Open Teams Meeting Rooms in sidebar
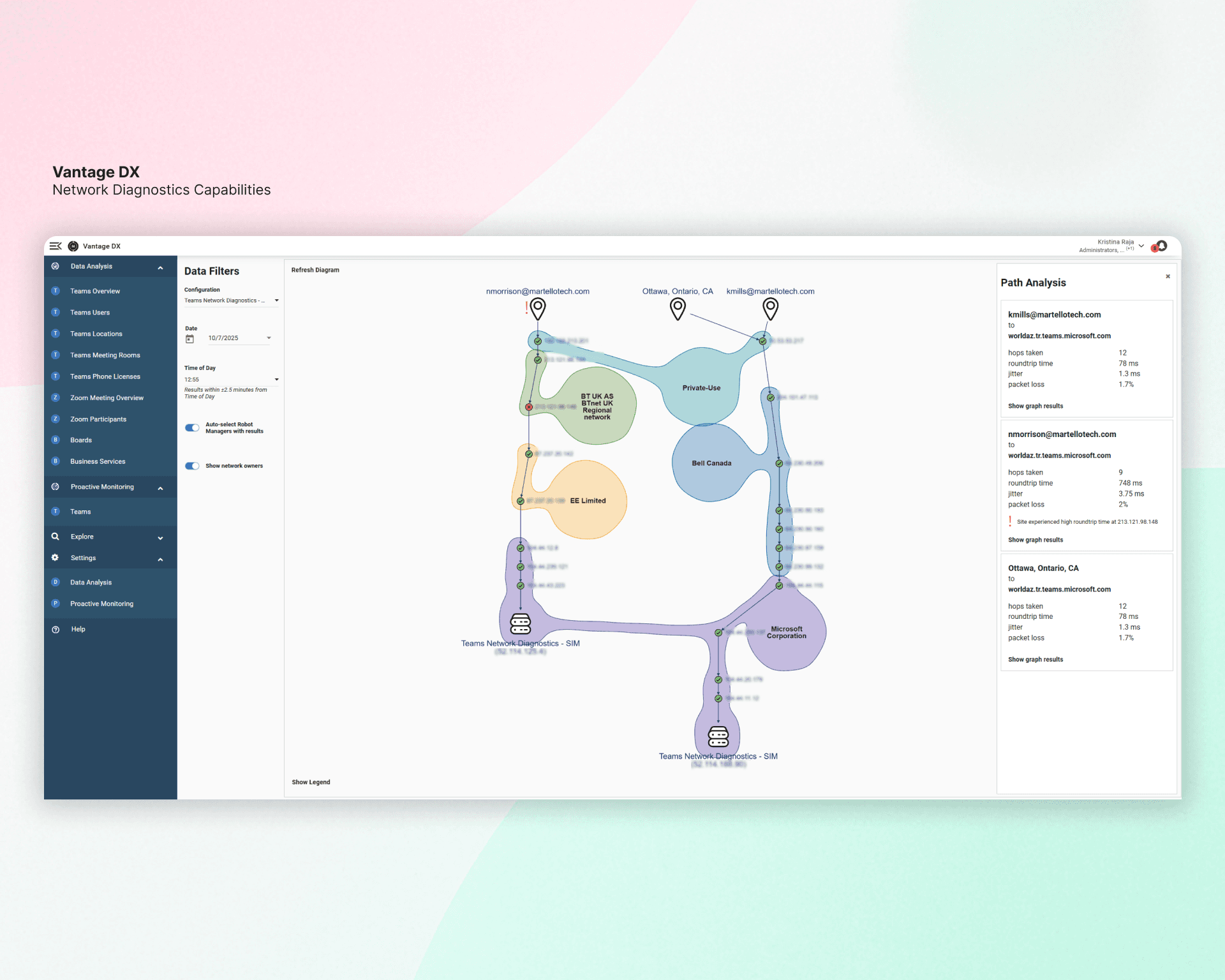This screenshot has height=980, width=1225. (x=105, y=355)
